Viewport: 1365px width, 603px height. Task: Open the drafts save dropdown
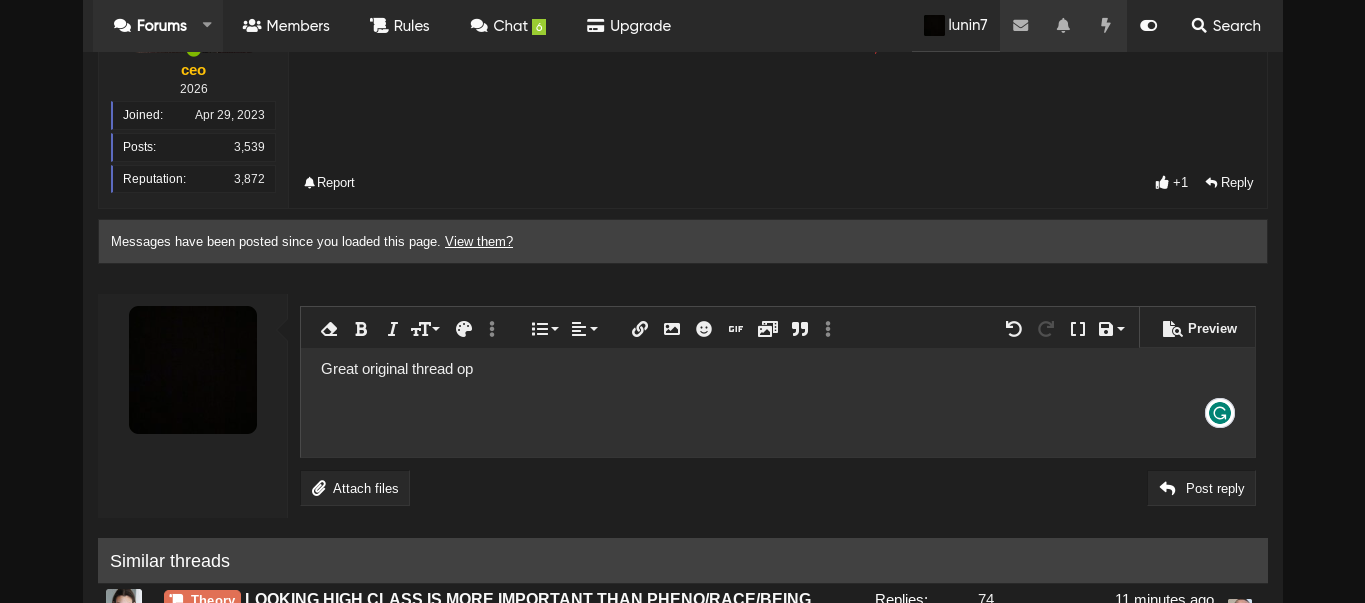point(1112,329)
